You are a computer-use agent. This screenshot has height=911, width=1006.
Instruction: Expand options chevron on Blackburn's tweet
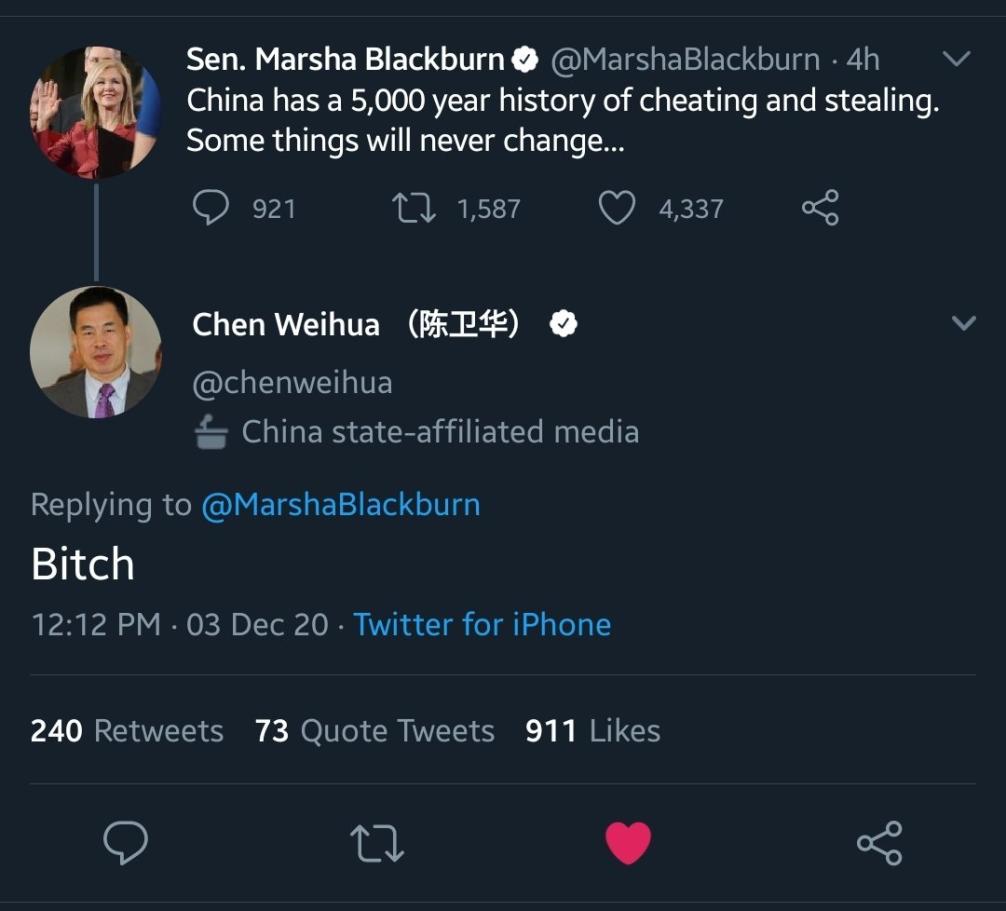(957, 59)
